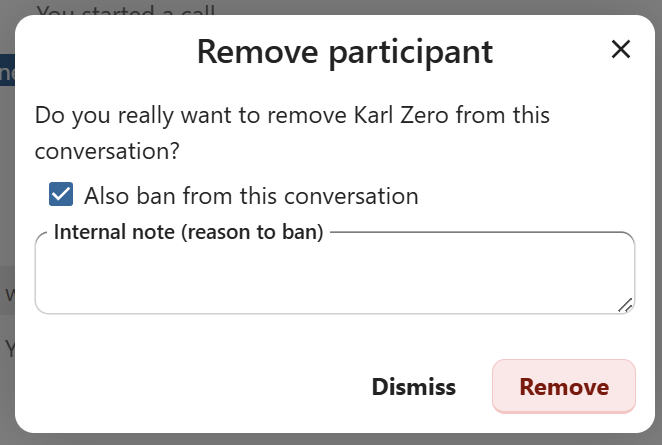Click the 'Remove participant' dialog title
Screen dimensions: 662x445
point(345,50)
